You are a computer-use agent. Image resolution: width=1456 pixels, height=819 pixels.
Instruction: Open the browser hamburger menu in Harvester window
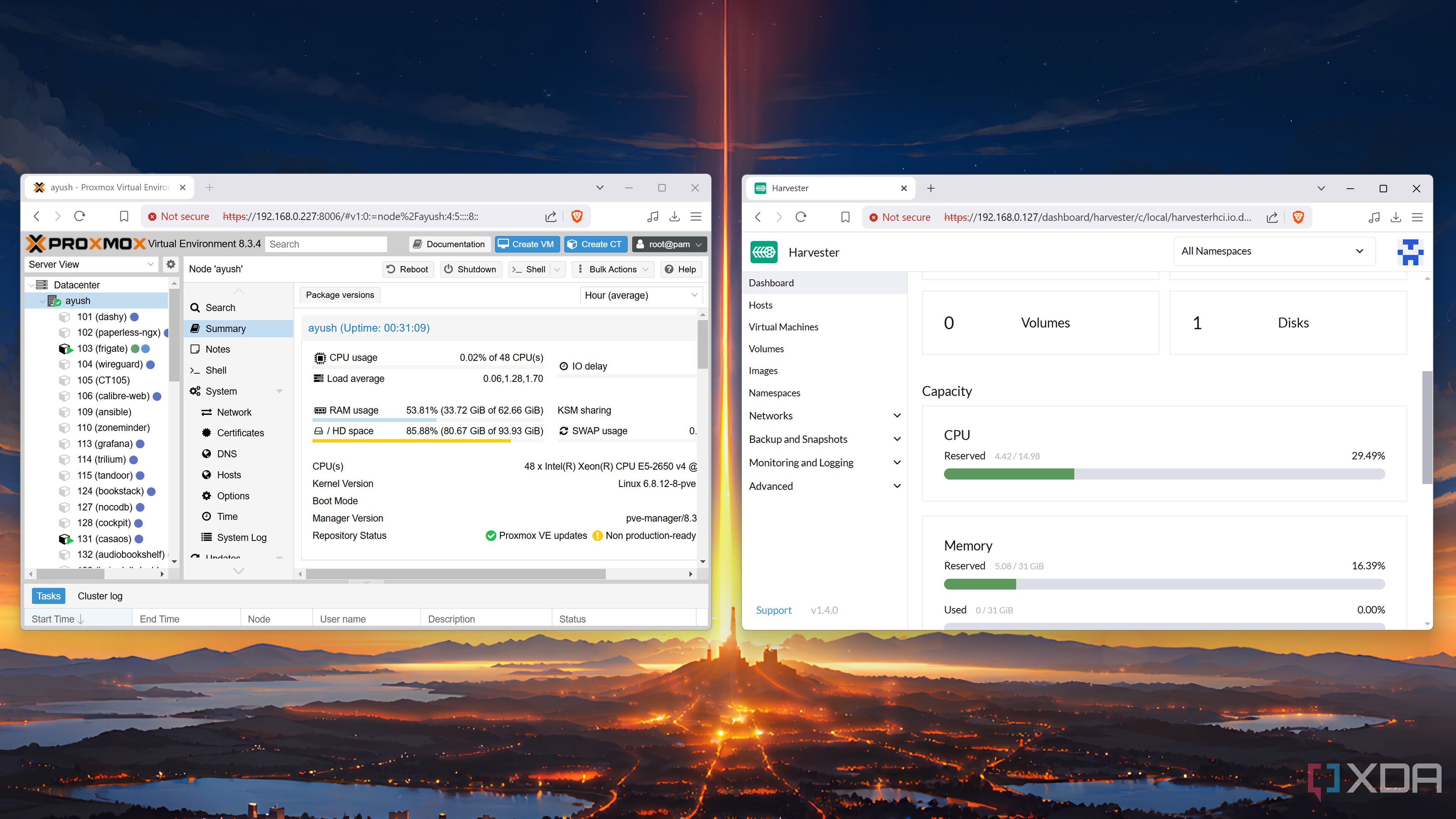point(1418,217)
